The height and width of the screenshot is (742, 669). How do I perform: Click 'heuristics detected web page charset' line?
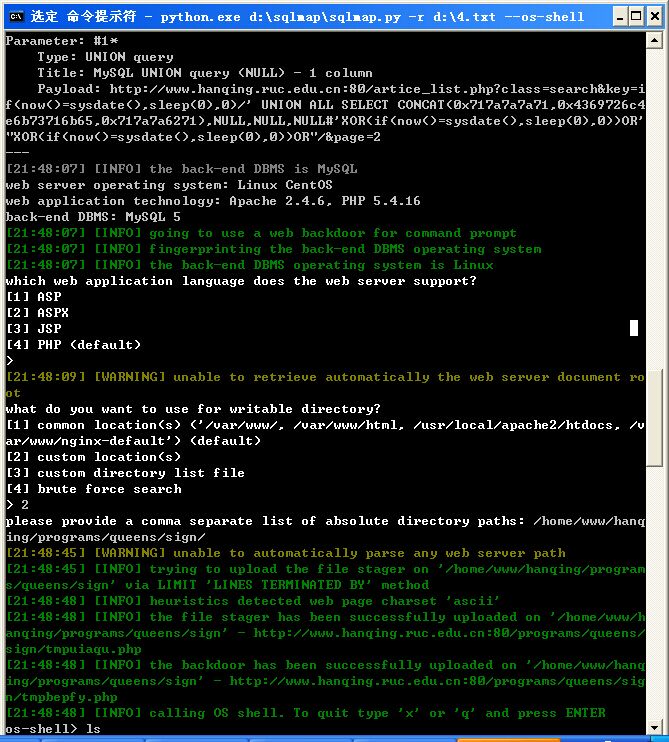click(253, 601)
